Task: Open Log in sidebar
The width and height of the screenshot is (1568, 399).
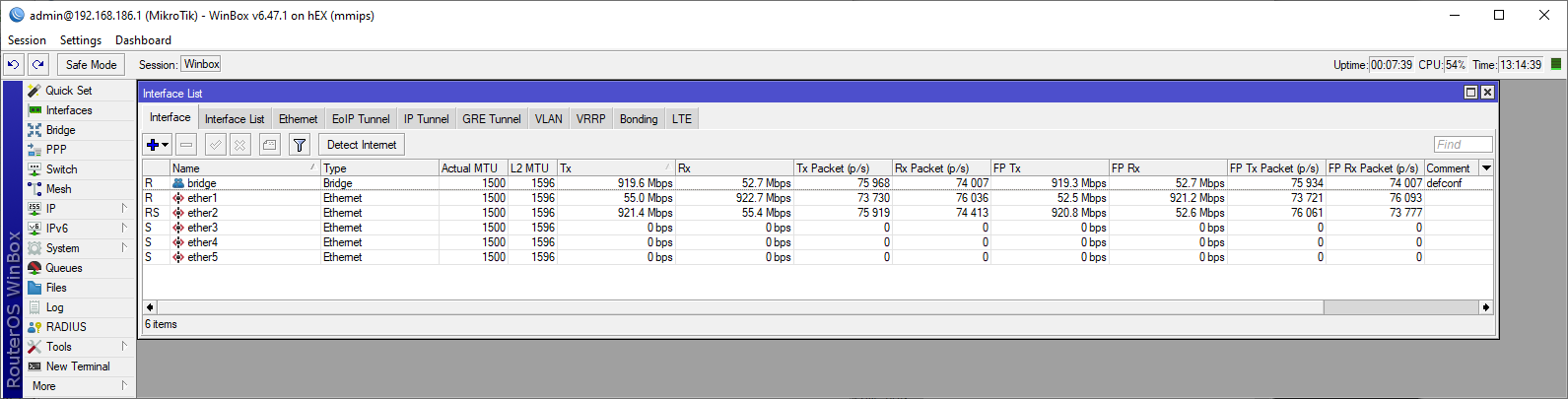Action: pyautogui.click(x=79, y=306)
